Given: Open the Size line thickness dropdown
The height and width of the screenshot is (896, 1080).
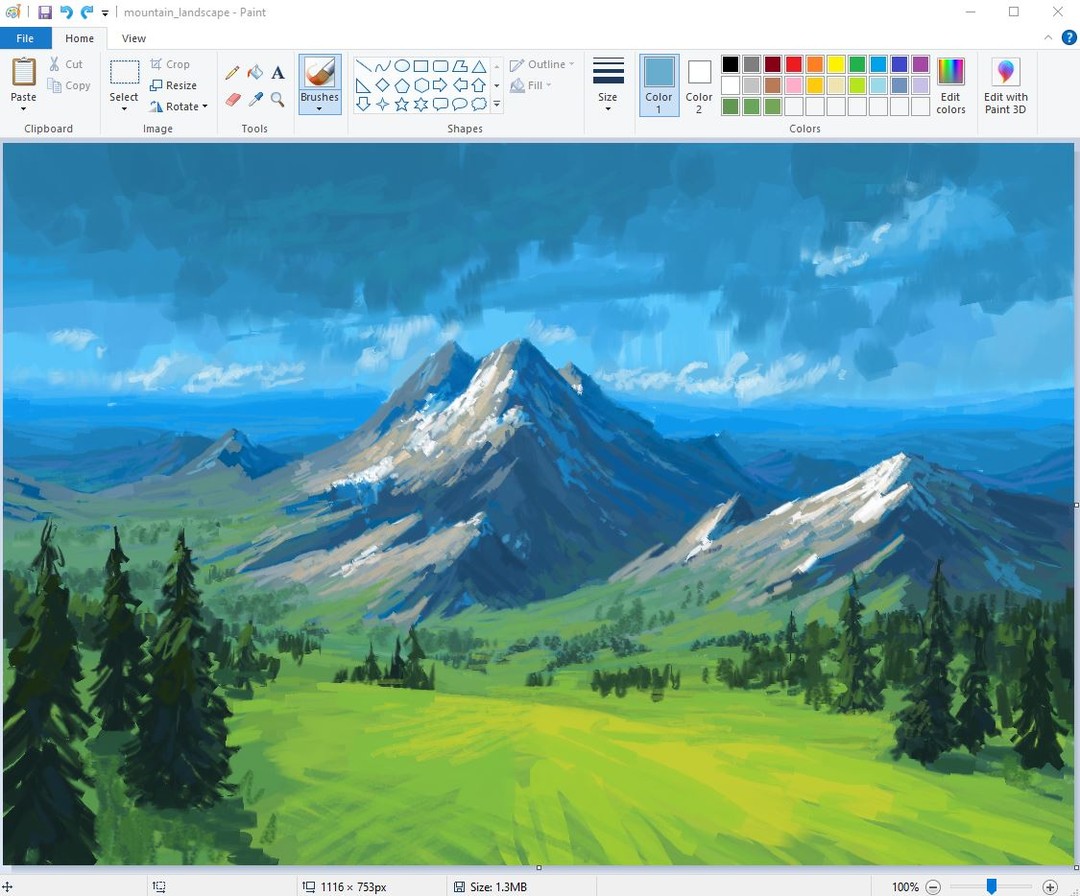Looking at the screenshot, I should (608, 85).
